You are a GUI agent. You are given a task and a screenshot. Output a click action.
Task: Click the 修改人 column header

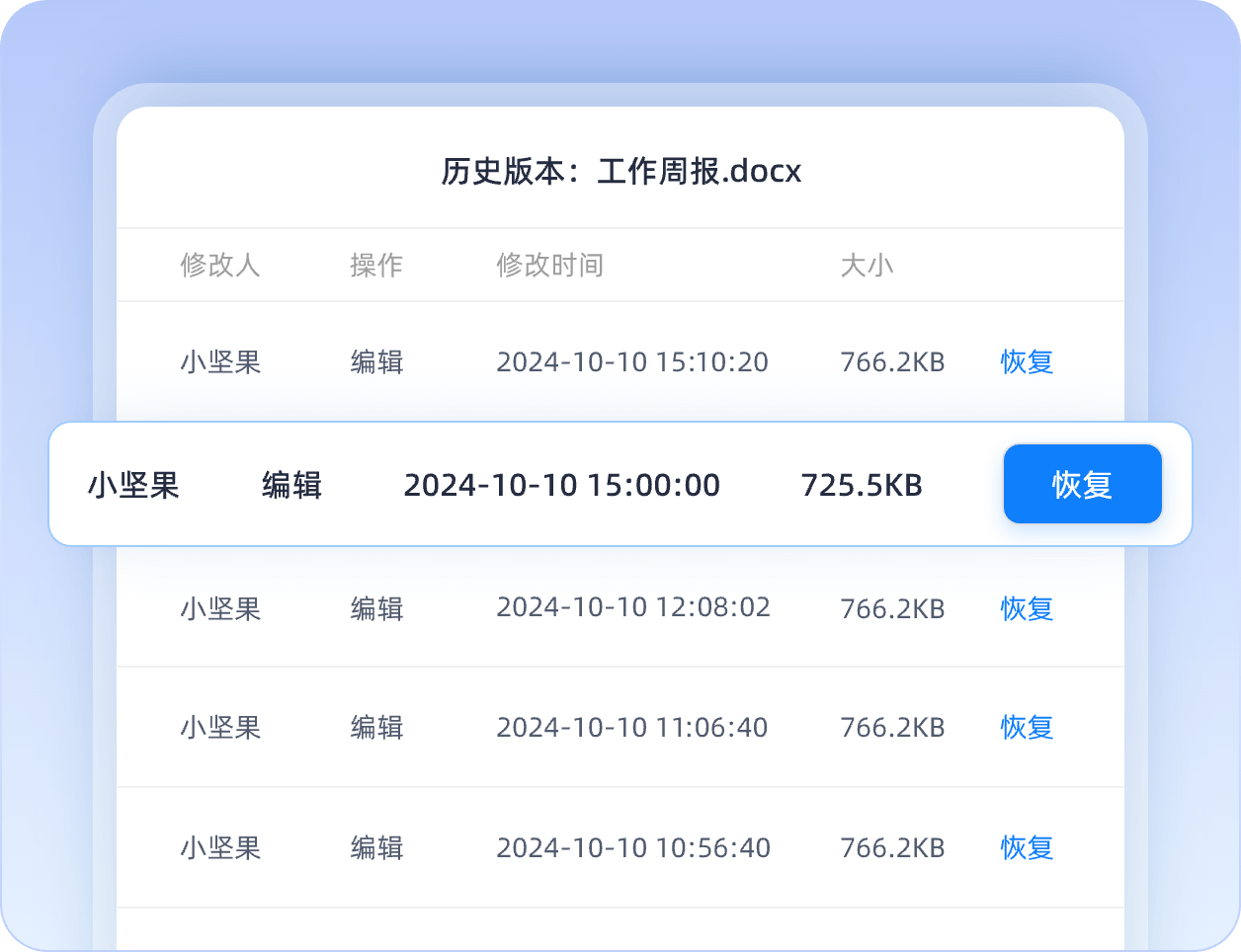219,266
